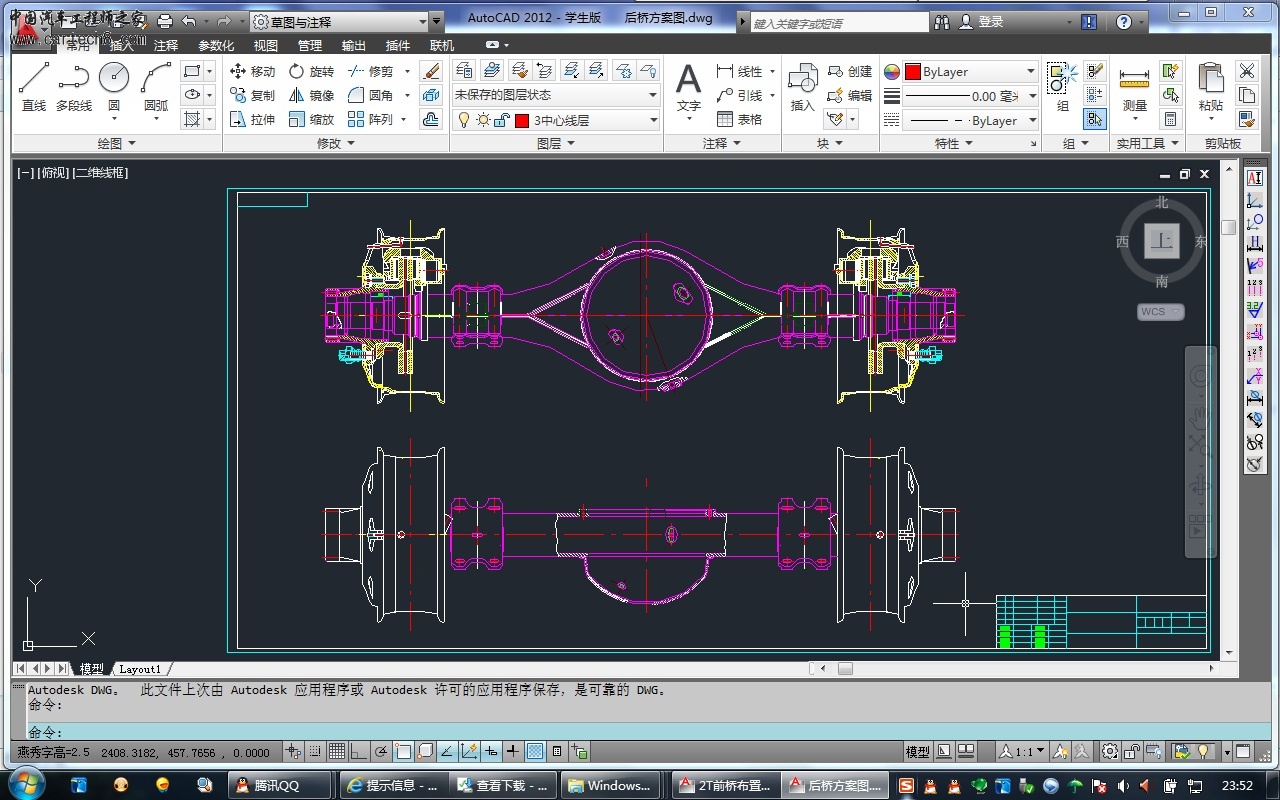Viewport: 1280px width, 800px height.
Task: Select the 多段线 (Polyline) tool
Action: (74, 88)
